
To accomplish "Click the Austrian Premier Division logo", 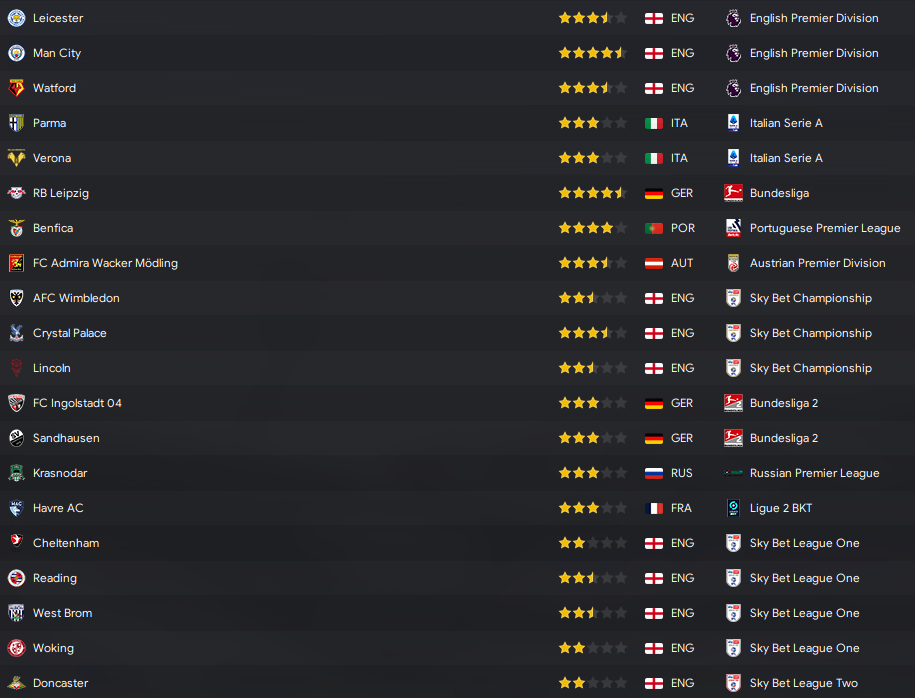I will click(x=733, y=263).
